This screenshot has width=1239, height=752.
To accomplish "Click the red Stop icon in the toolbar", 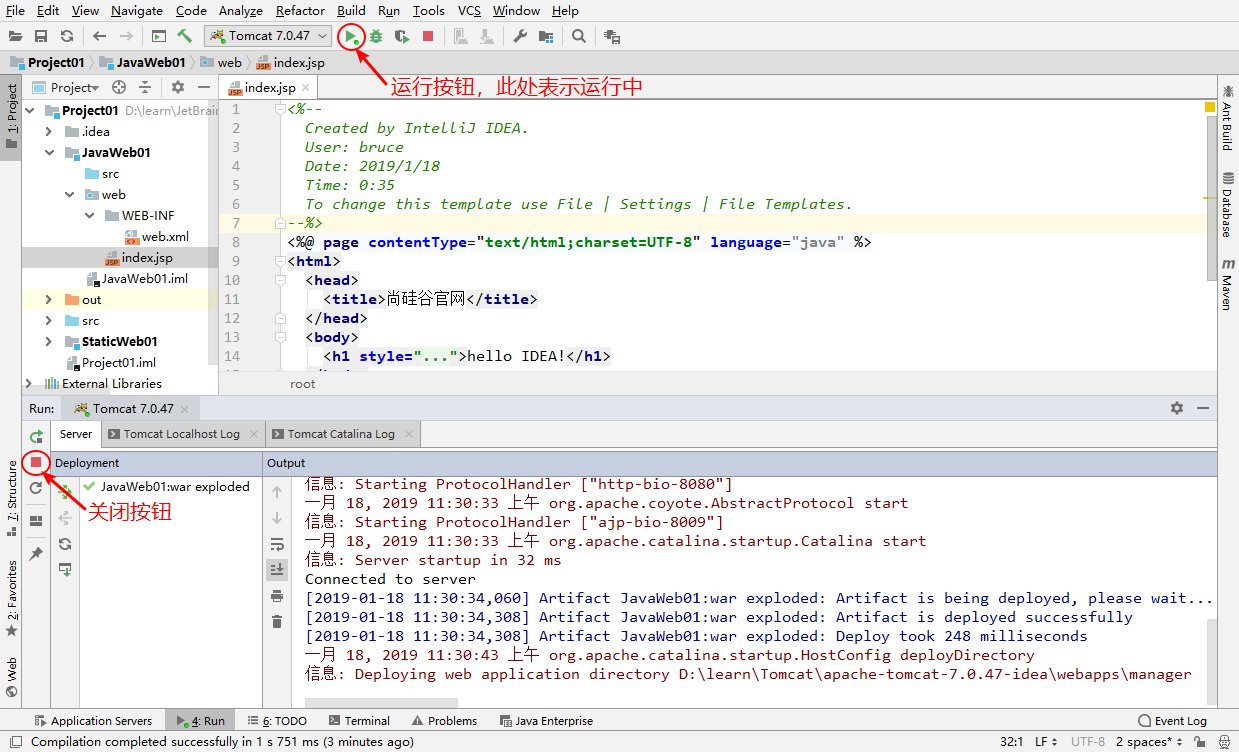I will point(428,35).
